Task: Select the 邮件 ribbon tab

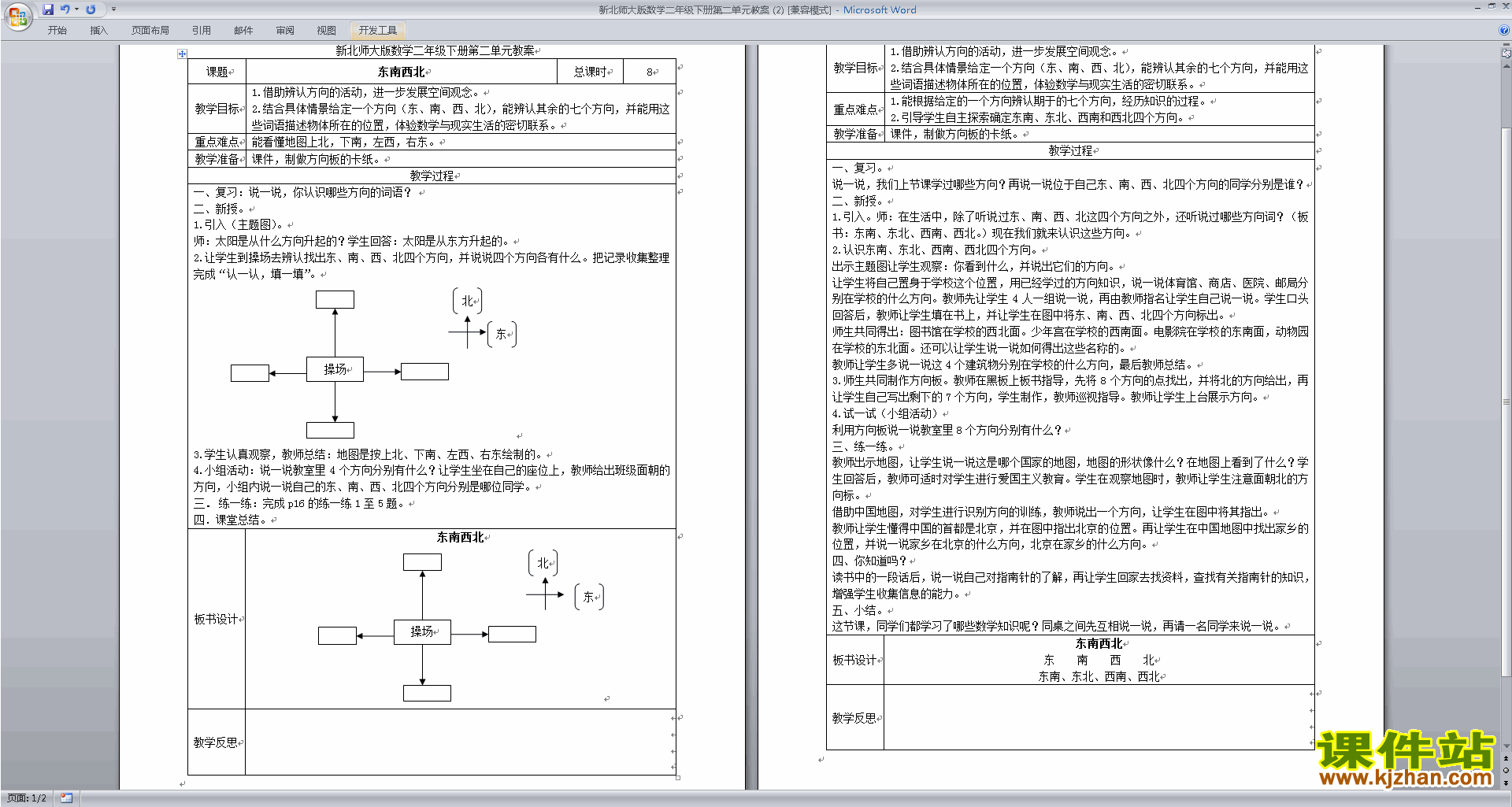Action: [x=243, y=30]
